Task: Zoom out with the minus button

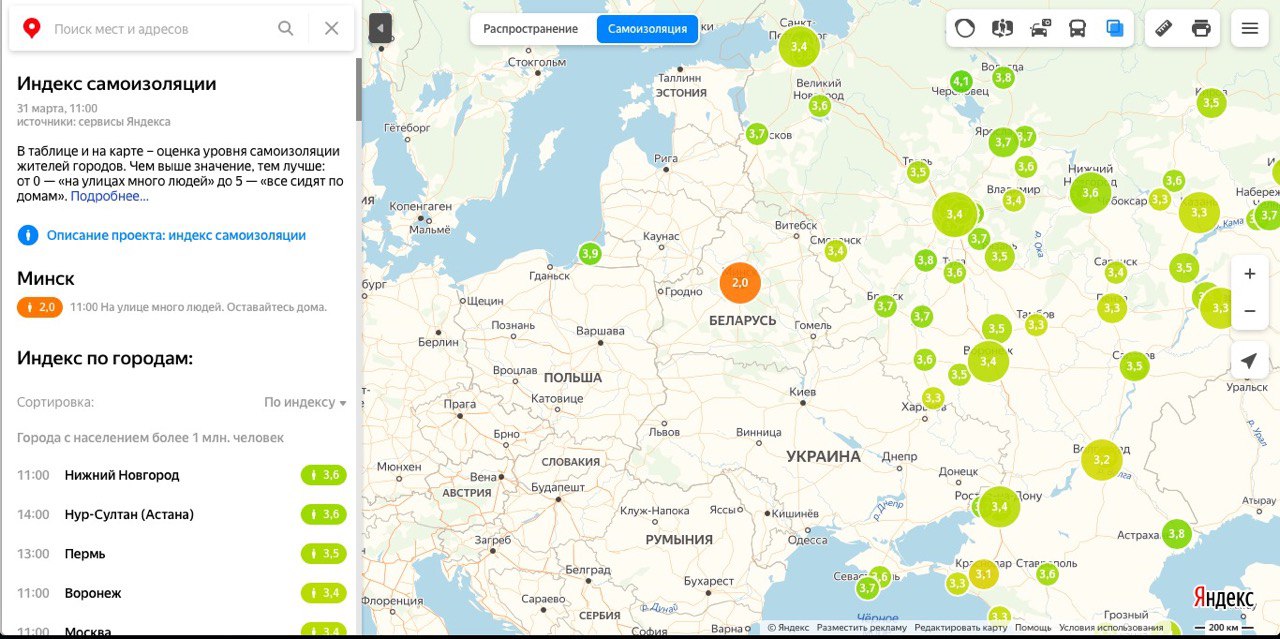Action: [1249, 311]
